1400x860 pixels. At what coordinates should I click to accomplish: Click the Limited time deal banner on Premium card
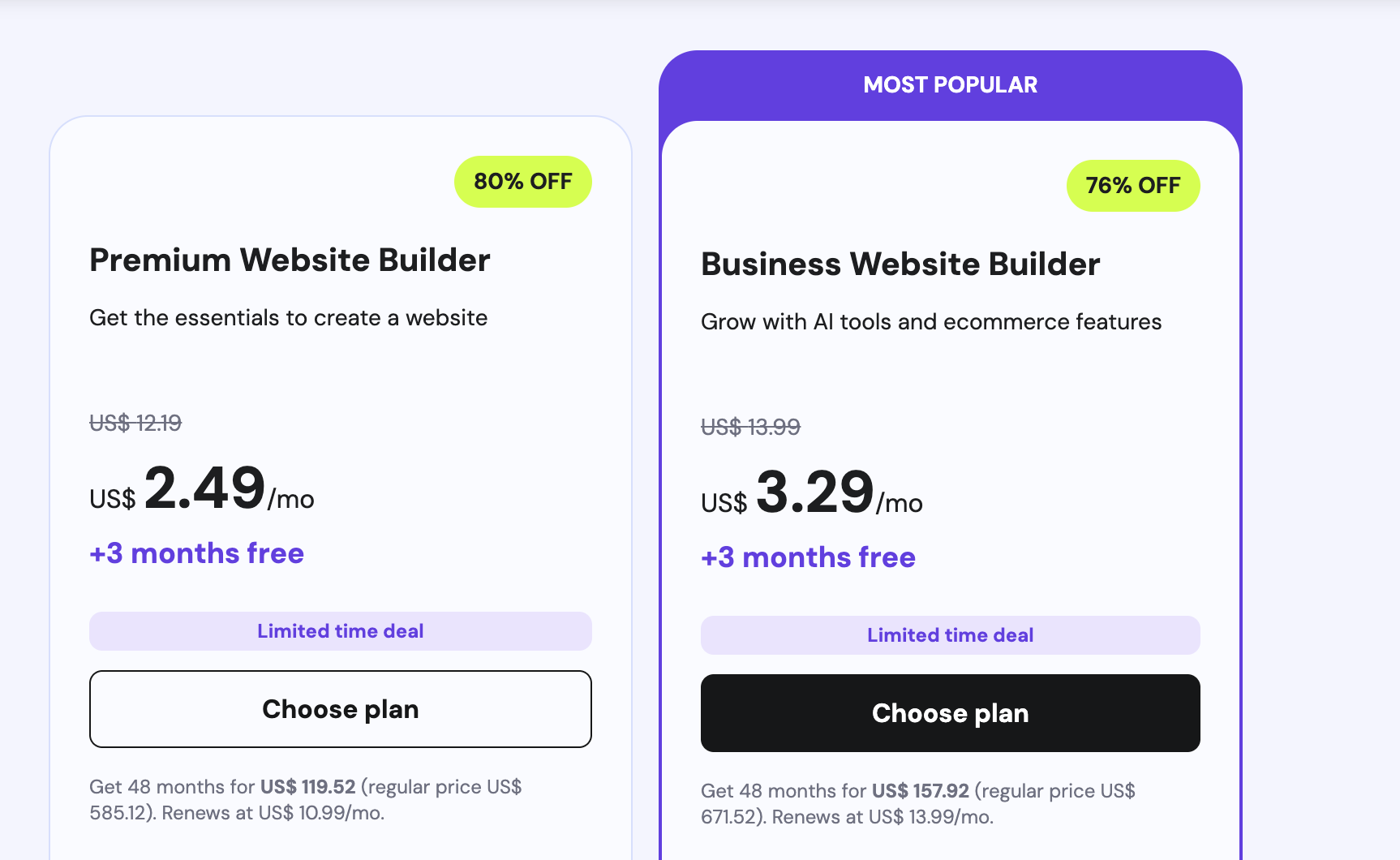(340, 630)
